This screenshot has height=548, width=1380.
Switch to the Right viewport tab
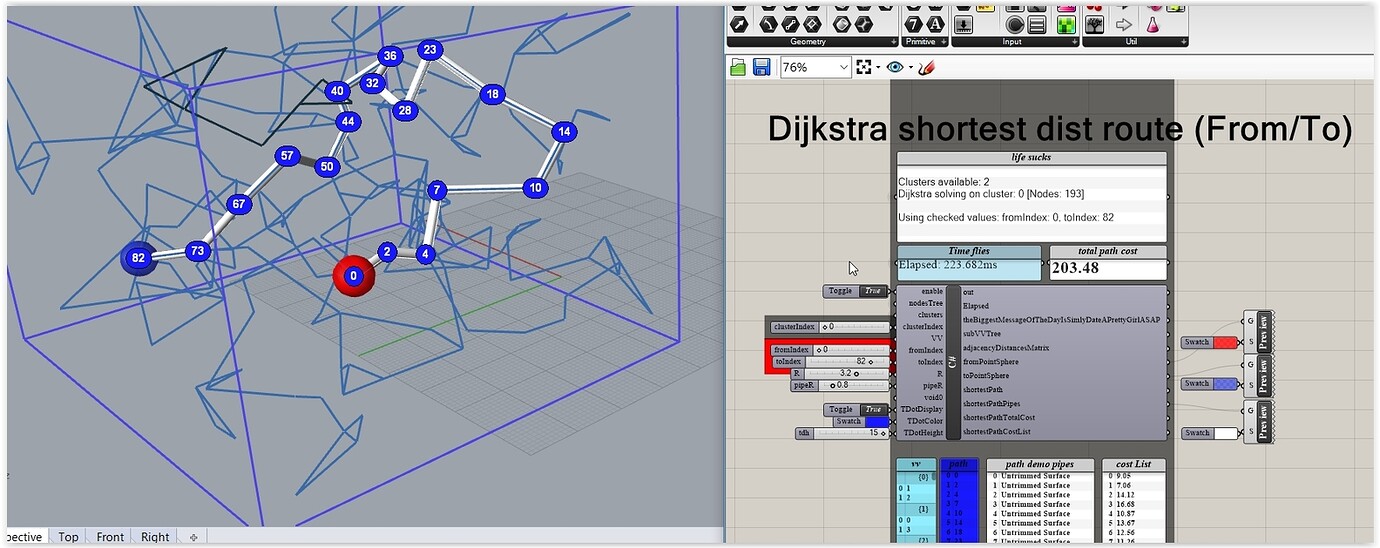point(154,537)
